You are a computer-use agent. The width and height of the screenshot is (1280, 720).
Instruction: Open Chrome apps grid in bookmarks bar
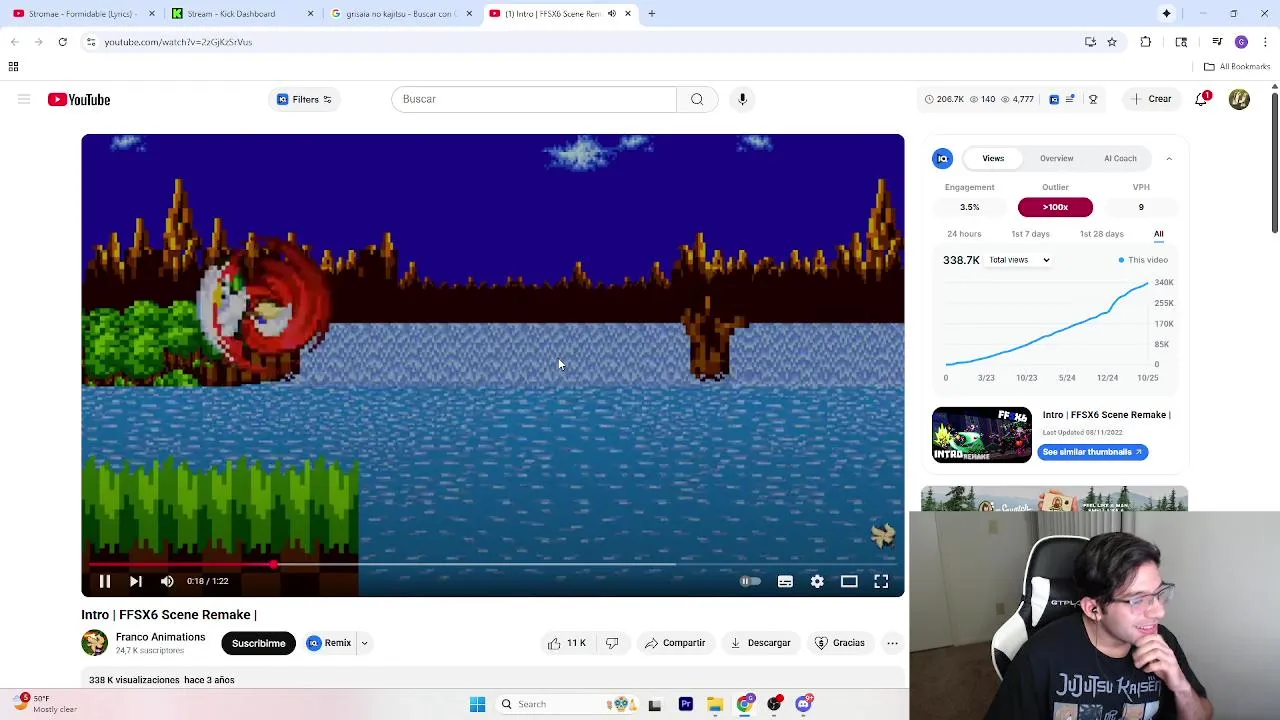[x=13, y=67]
